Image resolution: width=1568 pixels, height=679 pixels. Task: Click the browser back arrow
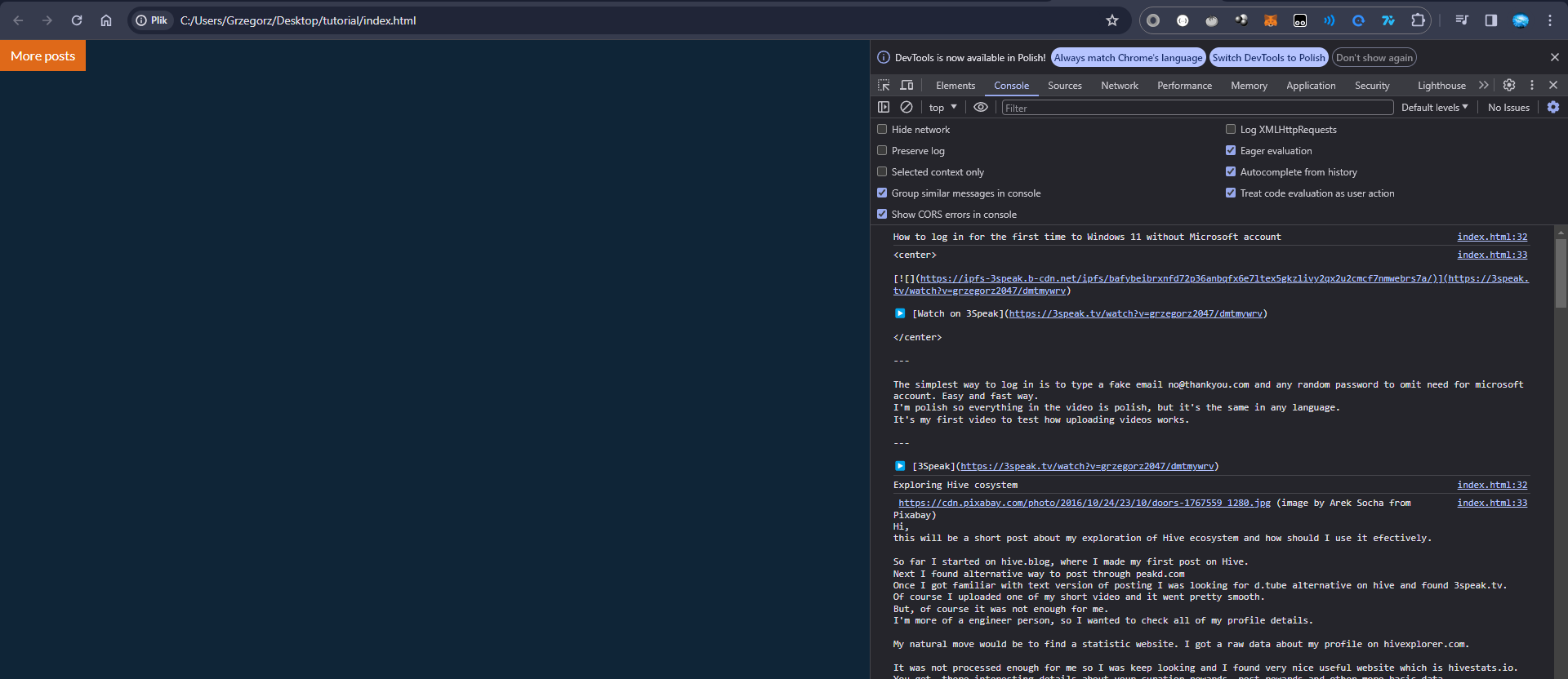(x=18, y=20)
